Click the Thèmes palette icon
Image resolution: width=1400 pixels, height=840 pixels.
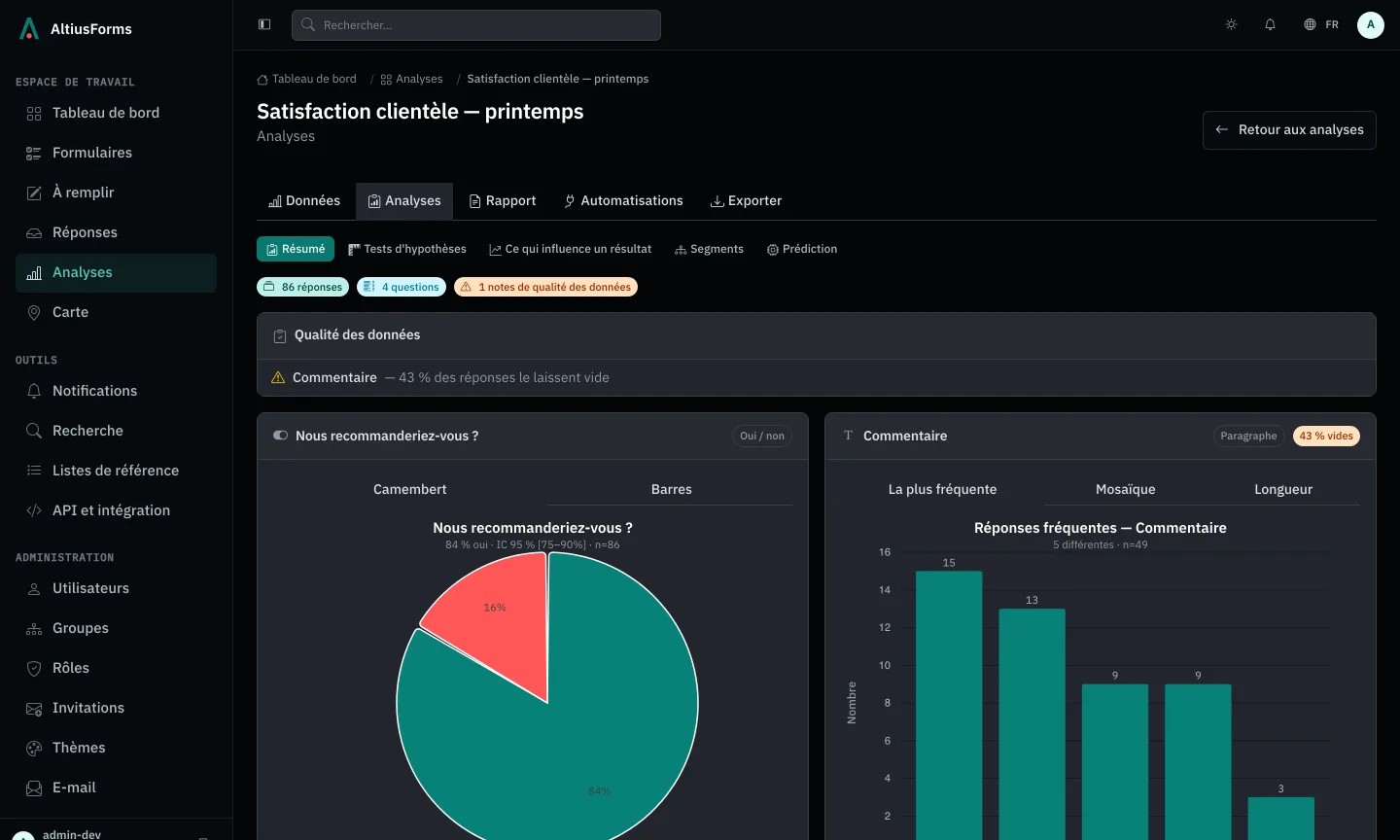coord(34,748)
